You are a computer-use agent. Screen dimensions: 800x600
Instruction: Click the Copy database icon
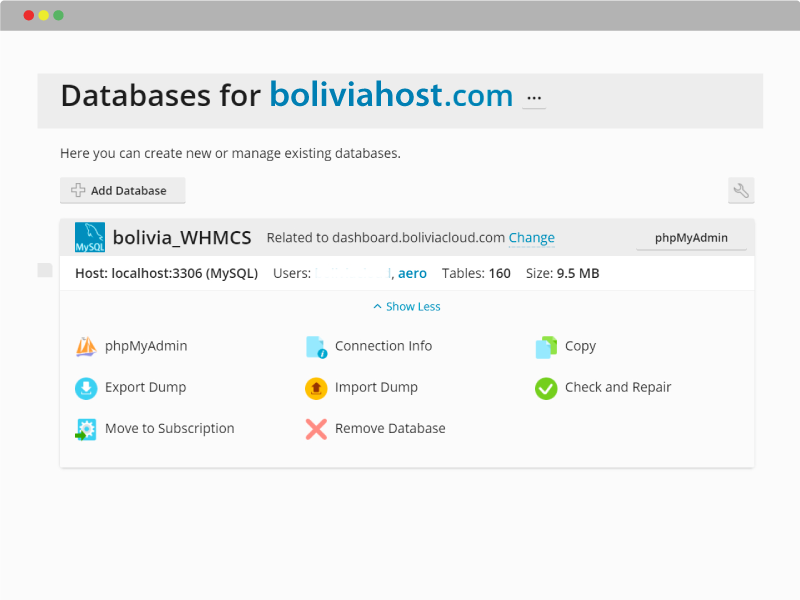click(546, 347)
